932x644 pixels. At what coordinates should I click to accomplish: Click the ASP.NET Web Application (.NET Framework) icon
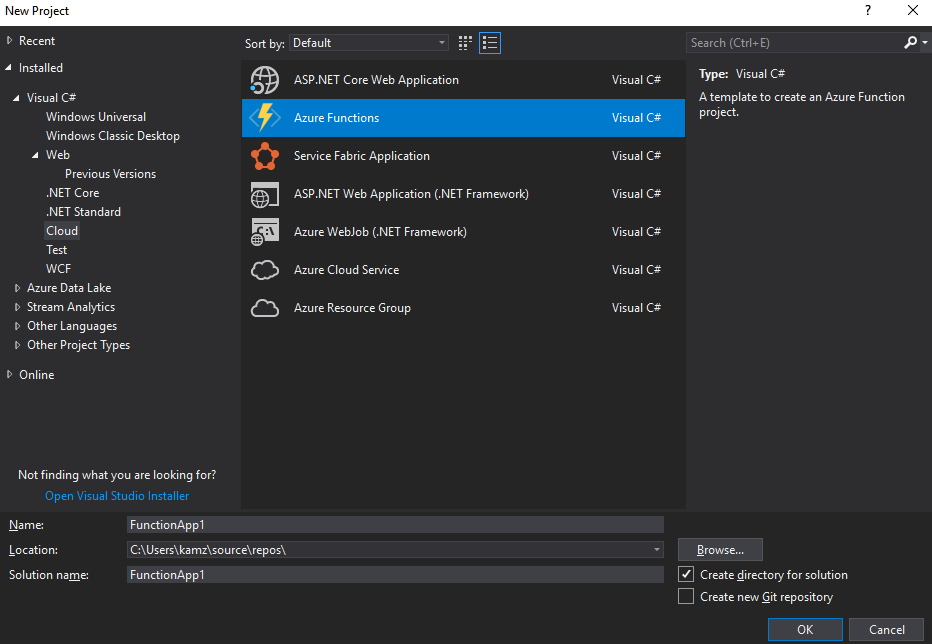(x=265, y=194)
